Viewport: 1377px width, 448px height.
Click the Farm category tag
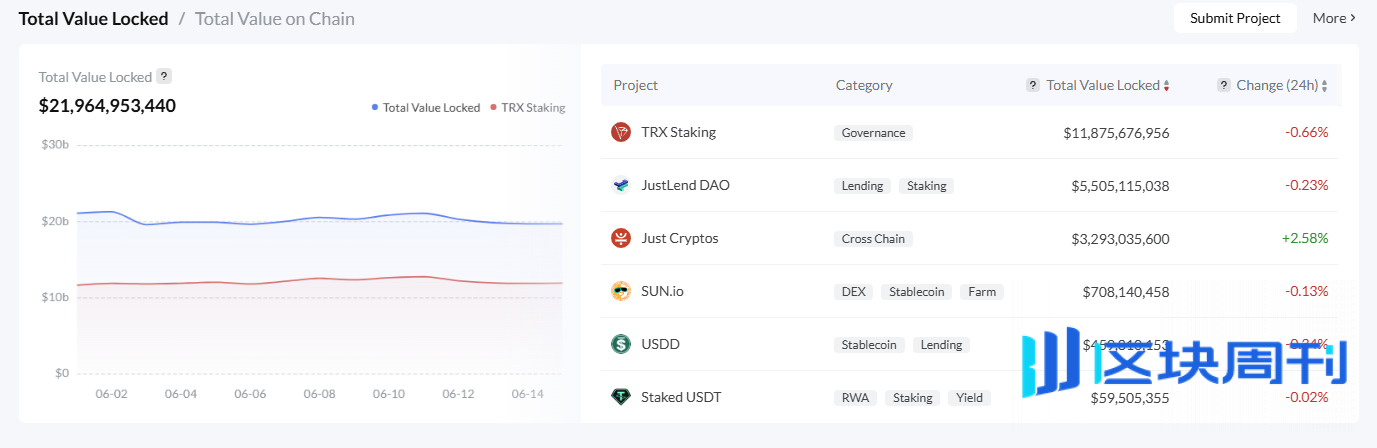983,292
